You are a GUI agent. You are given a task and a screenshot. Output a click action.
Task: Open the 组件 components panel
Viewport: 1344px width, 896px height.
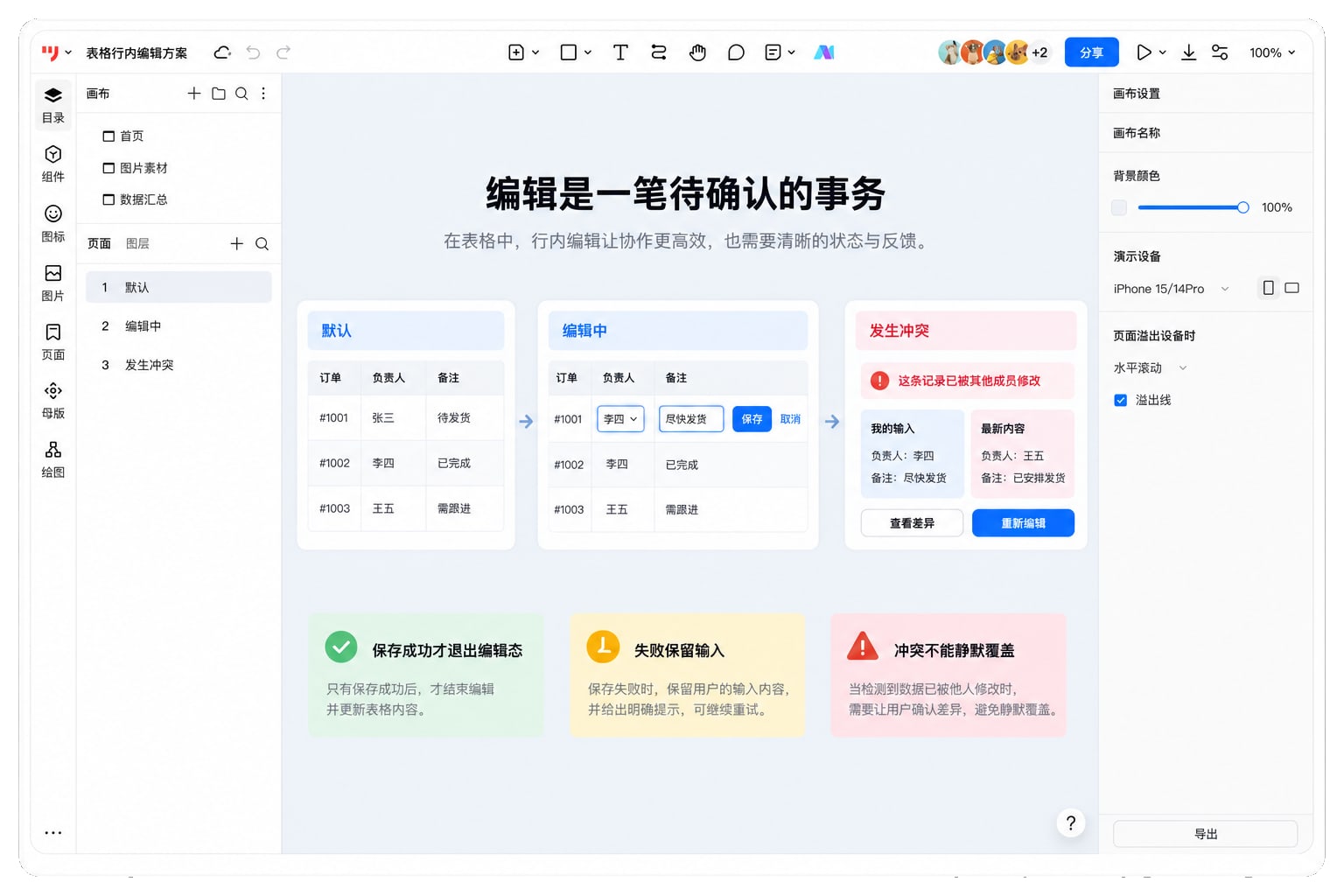click(53, 164)
